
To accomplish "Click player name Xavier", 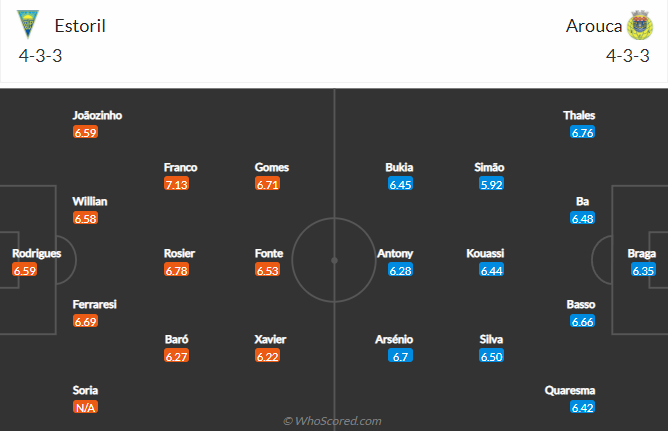I will coord(270,339).
